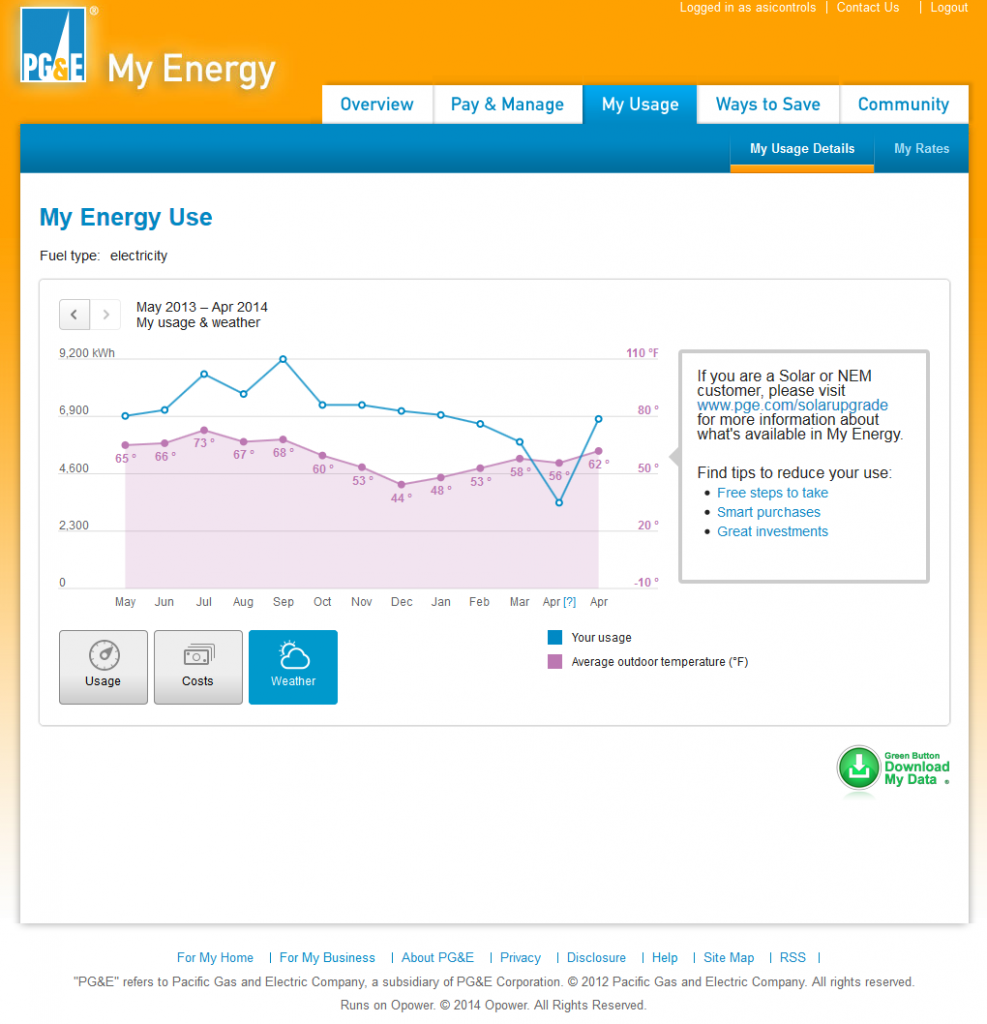
Task: Go to previous date range arrow
Action: pos(74,314)
